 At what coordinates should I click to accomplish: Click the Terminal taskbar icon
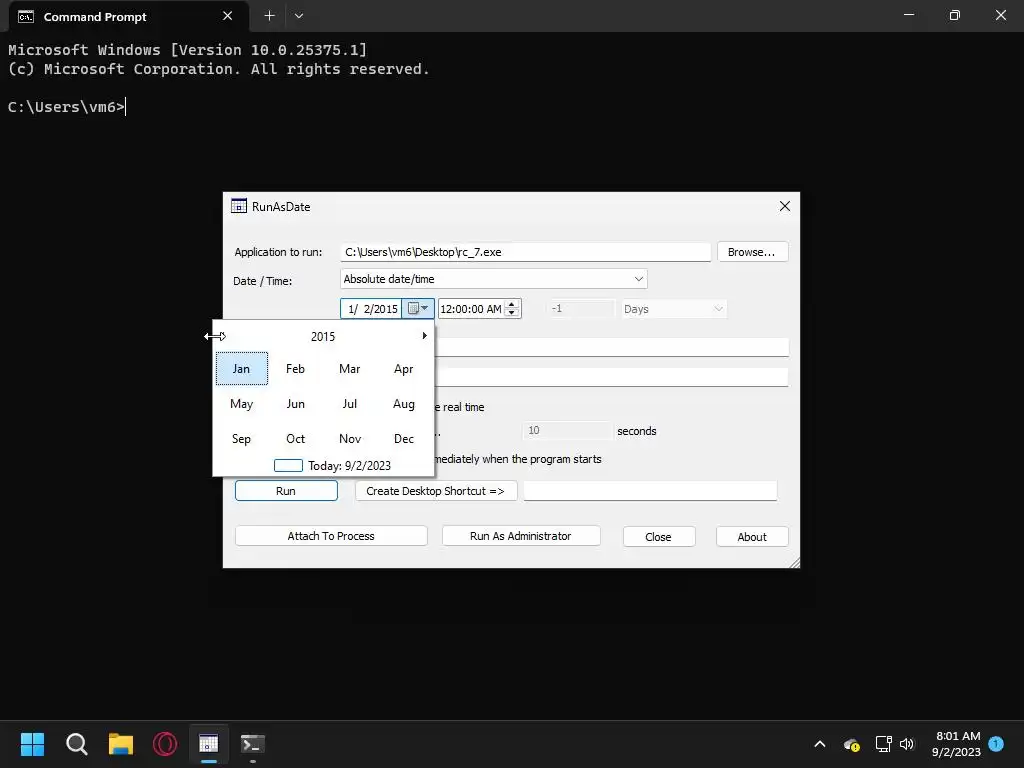pyautogui.click(x=253, y=744)
